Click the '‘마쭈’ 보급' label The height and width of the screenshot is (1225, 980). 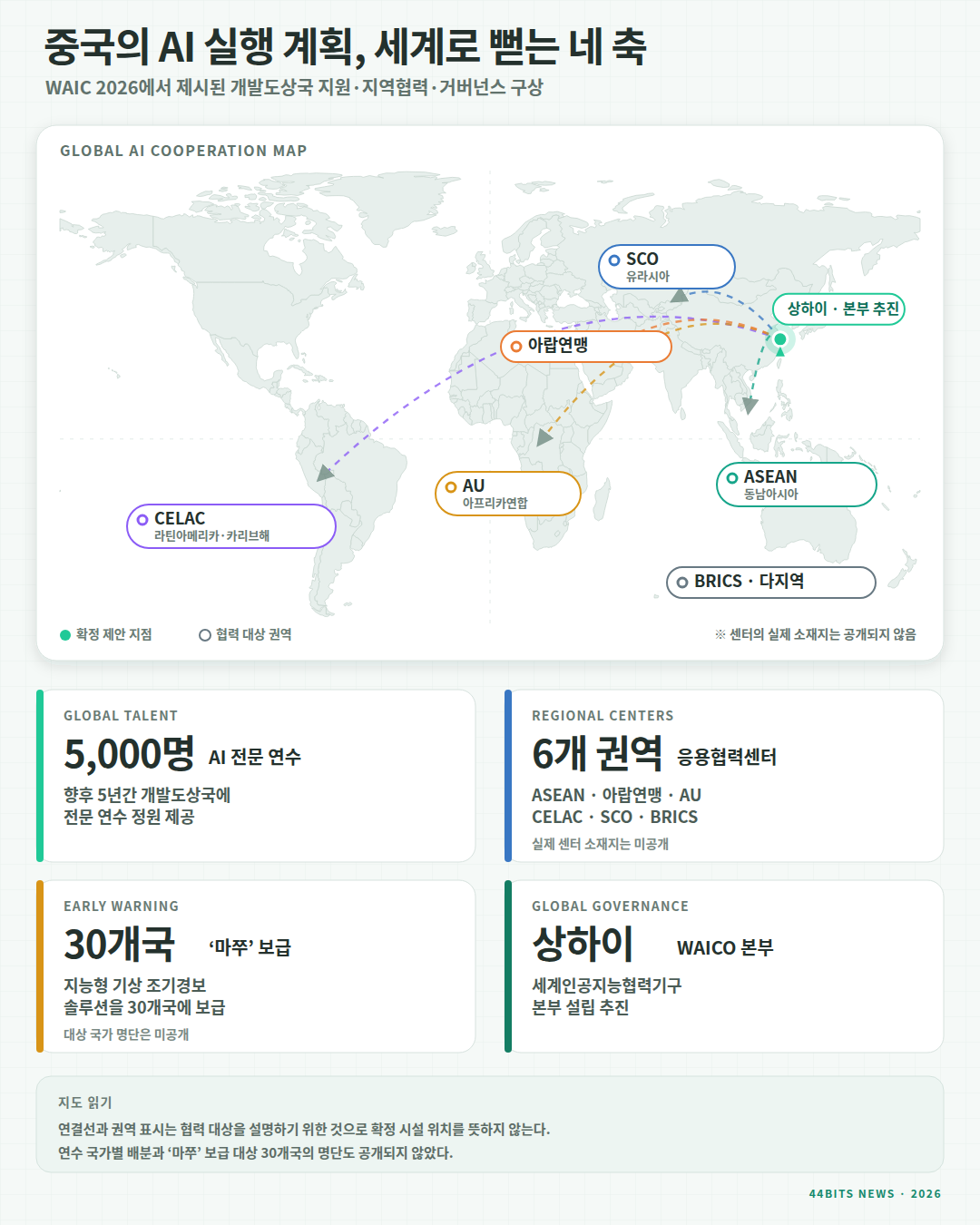point(250,948)
